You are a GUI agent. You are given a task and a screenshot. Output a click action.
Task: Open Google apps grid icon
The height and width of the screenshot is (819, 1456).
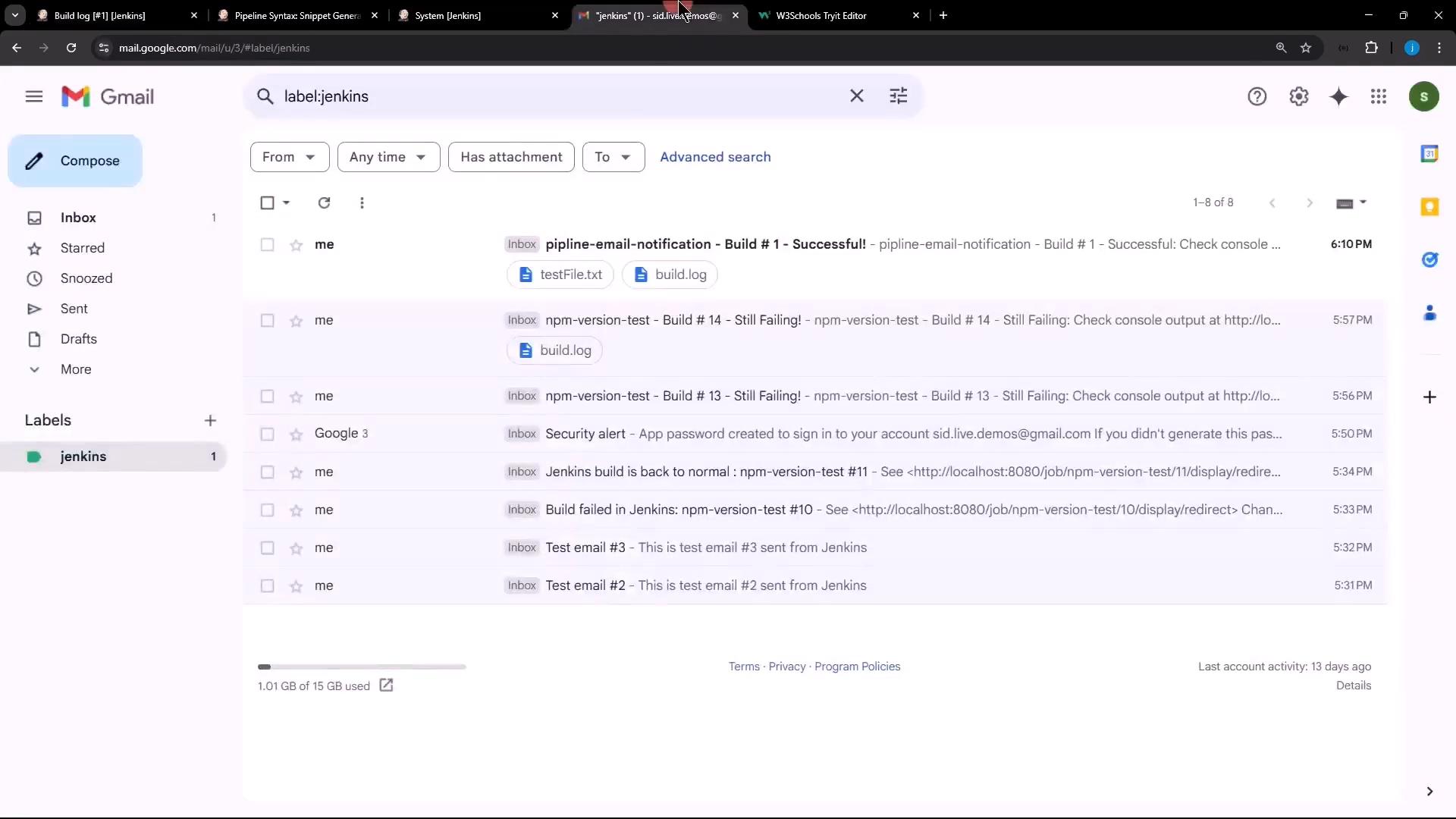(x=1379, y=96)
